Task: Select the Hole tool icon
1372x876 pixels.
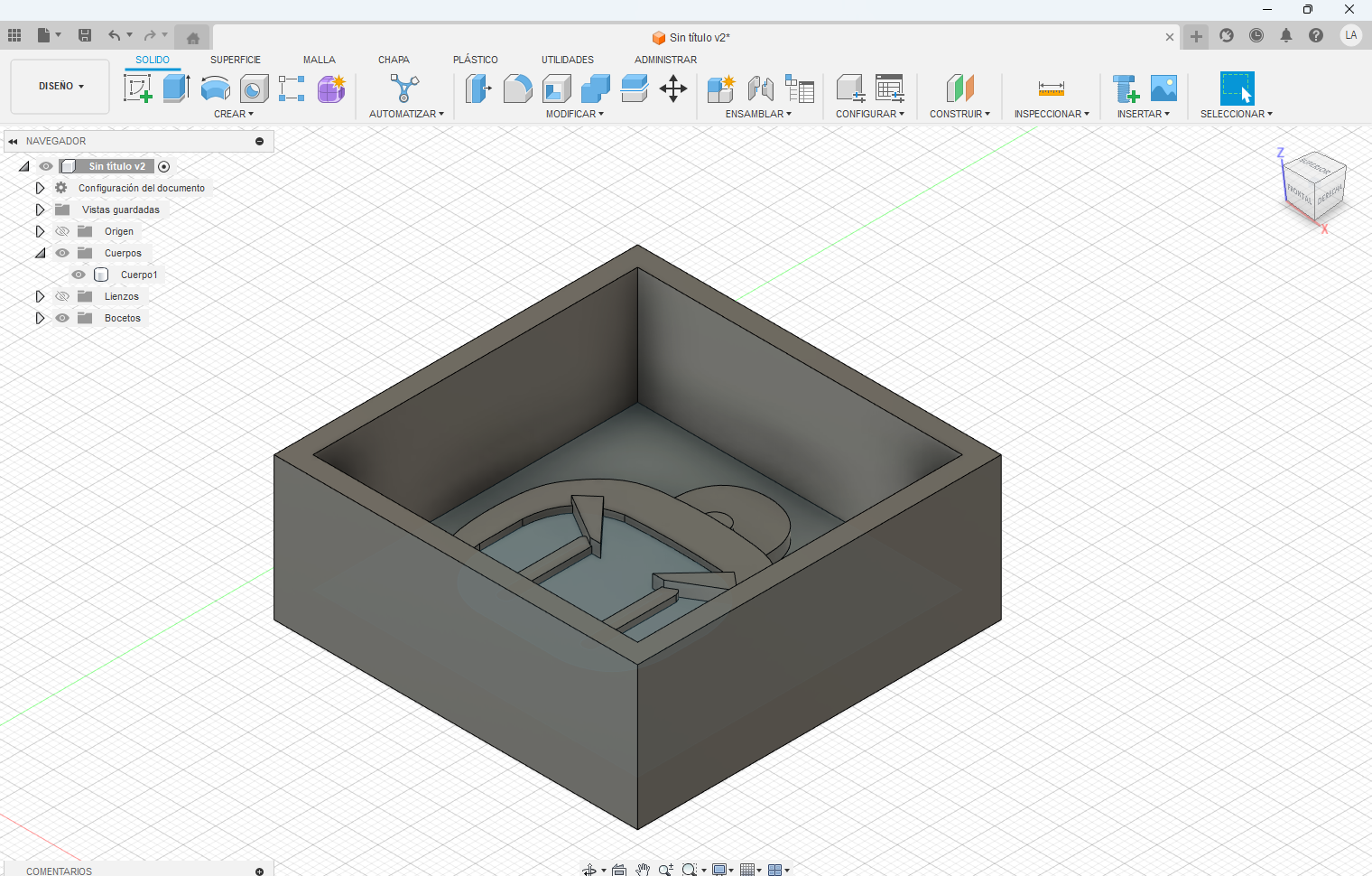Action: tap(255, 89)
